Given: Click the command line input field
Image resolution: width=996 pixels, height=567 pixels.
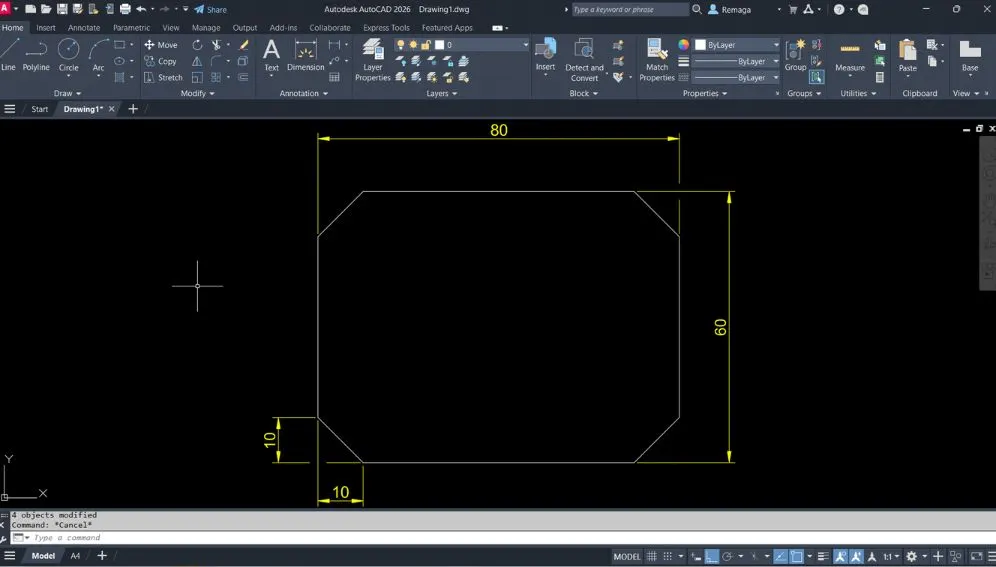Looking at the screenshot, I should (x=300, y=538).
